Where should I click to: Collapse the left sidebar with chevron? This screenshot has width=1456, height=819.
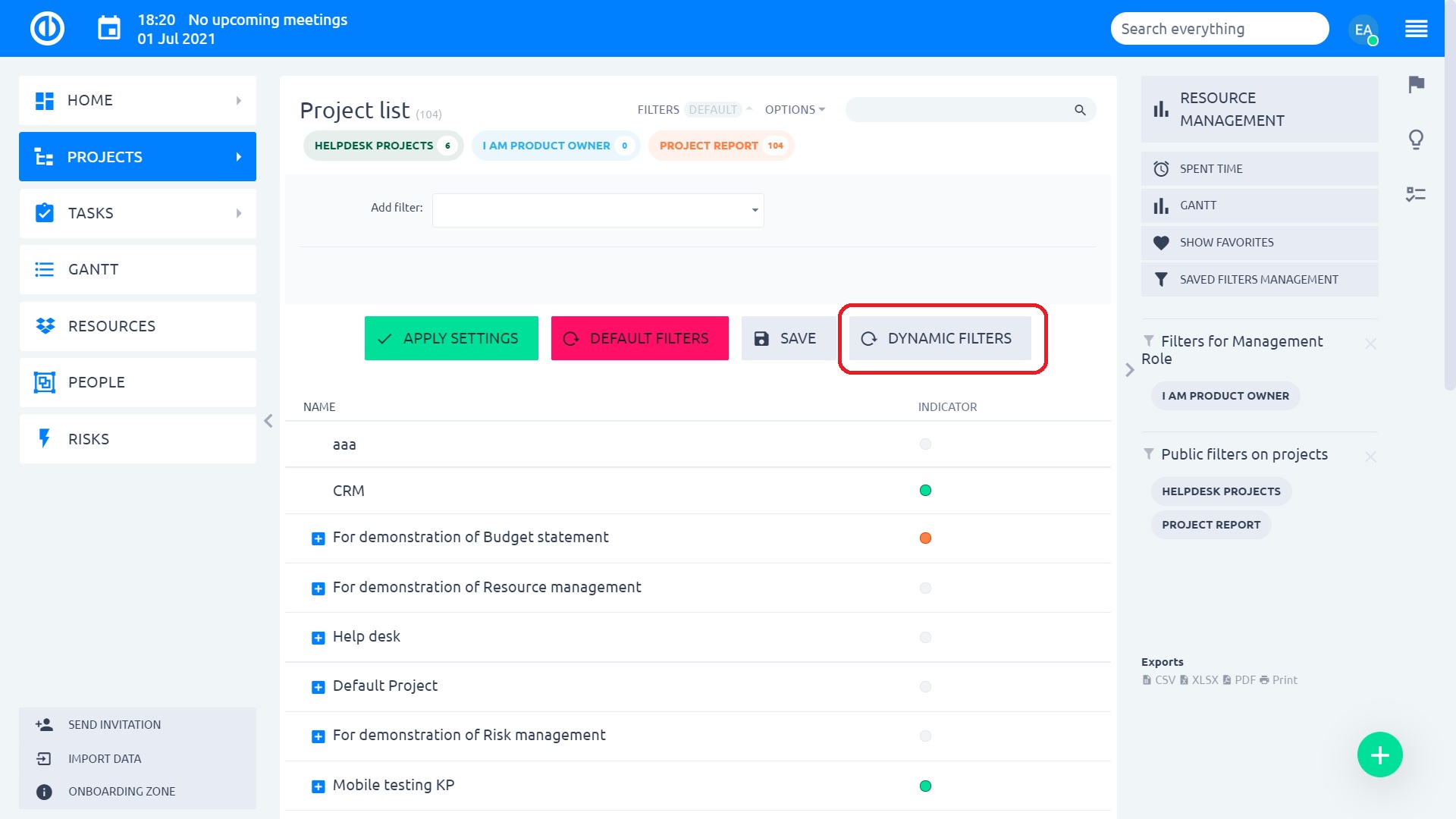(268, 421)
